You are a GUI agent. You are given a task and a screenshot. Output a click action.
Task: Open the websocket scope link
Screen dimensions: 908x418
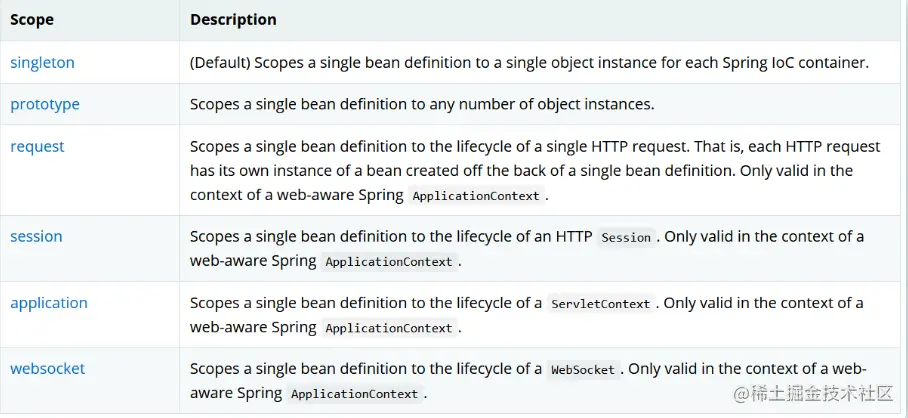(48, 369)
